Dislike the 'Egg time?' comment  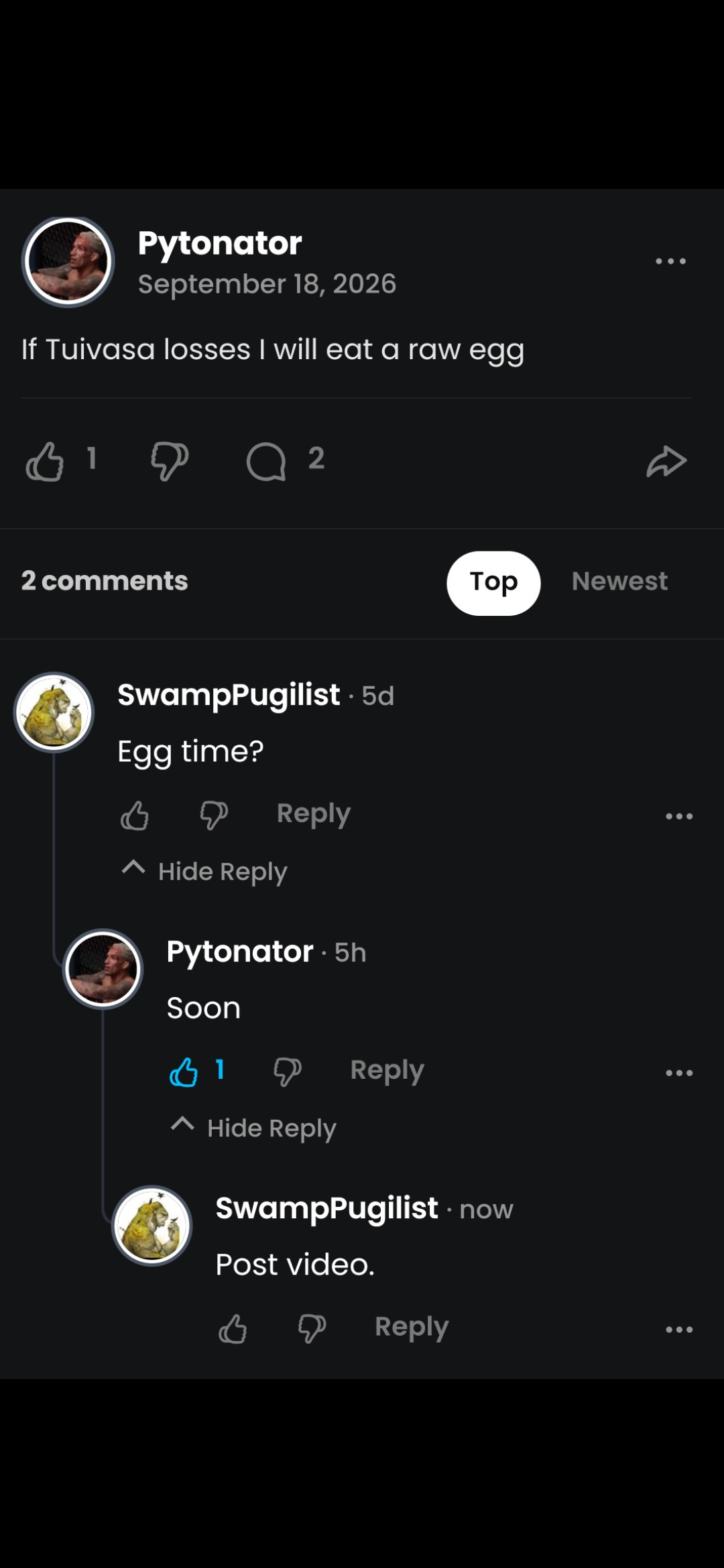(x=215, y=815)
